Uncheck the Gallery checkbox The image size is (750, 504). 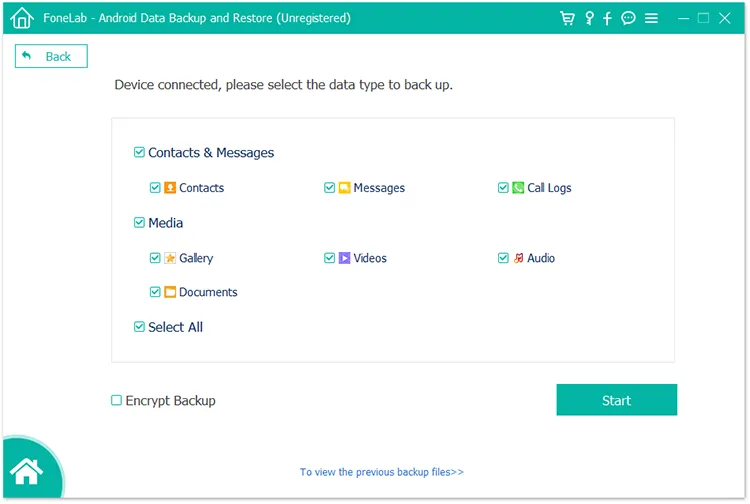pyautogui.click(x=155, y=258)
